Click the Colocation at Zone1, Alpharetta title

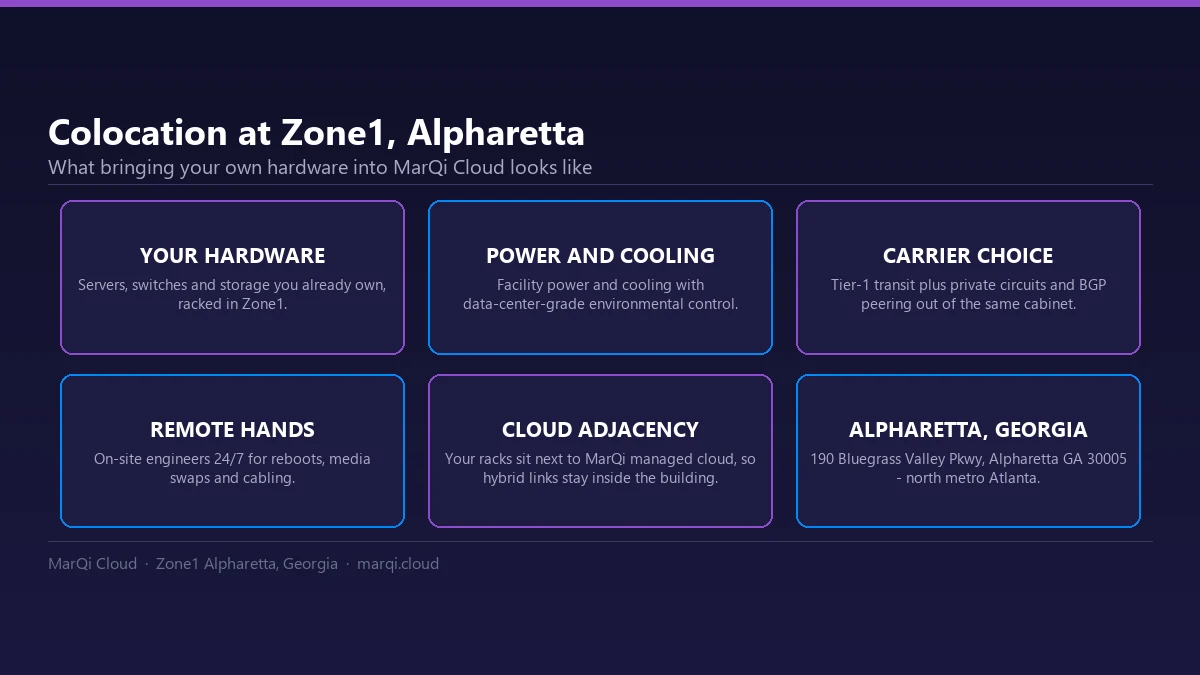pyautogui.click(x=316, y=133)
